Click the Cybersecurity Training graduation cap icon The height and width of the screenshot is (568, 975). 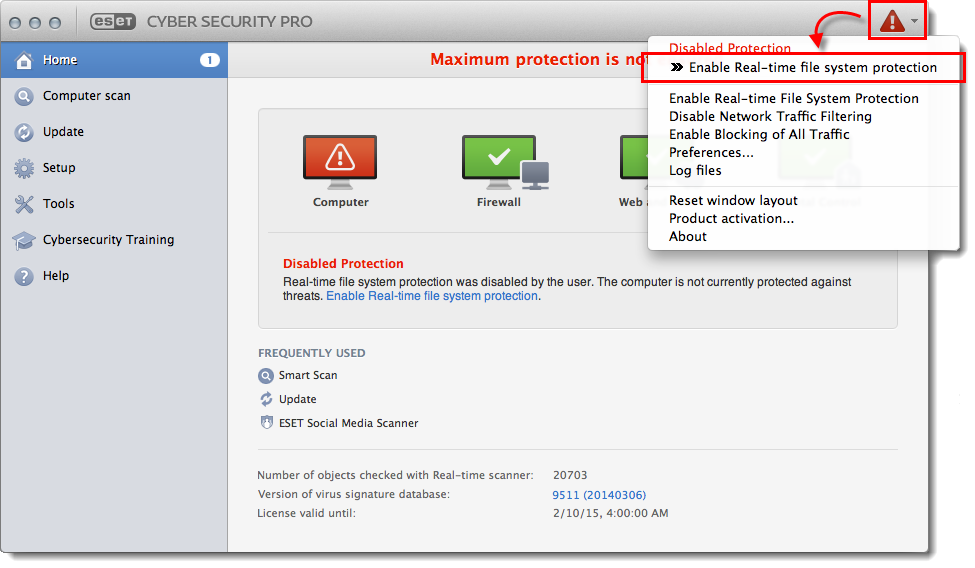(x=24, y=240)
